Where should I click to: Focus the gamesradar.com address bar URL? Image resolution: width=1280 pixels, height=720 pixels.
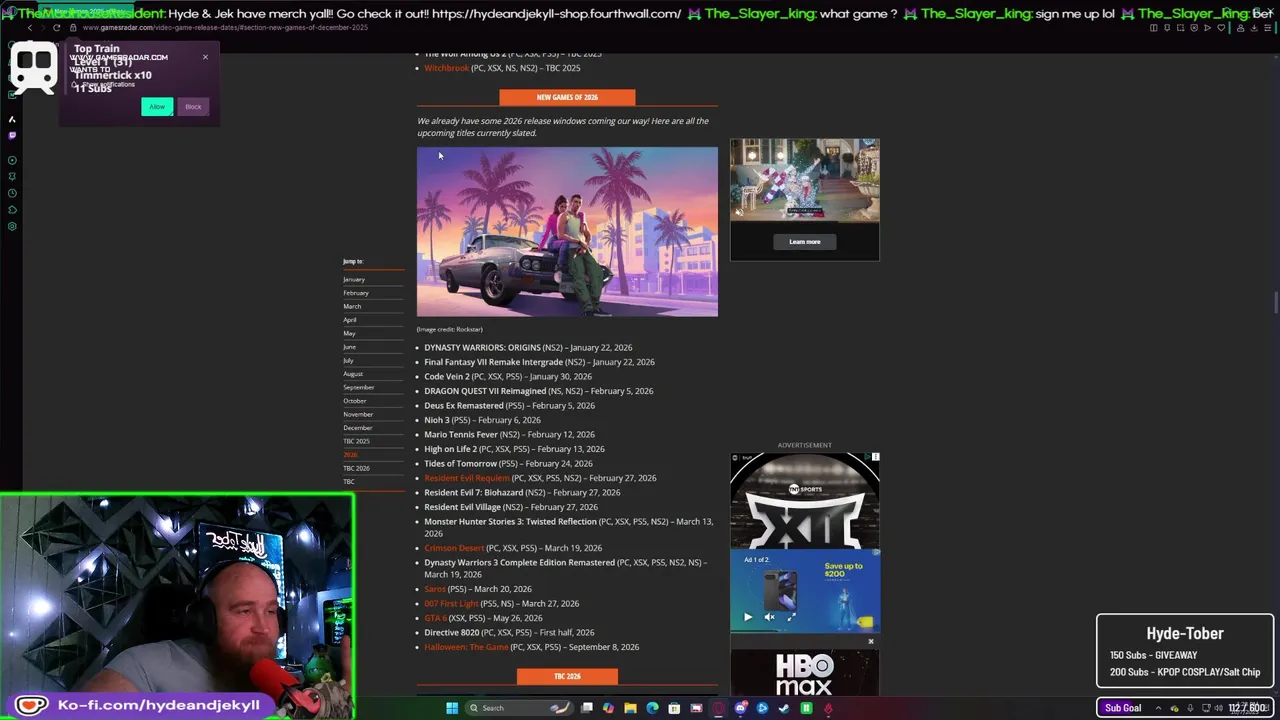tap(225, 28)
